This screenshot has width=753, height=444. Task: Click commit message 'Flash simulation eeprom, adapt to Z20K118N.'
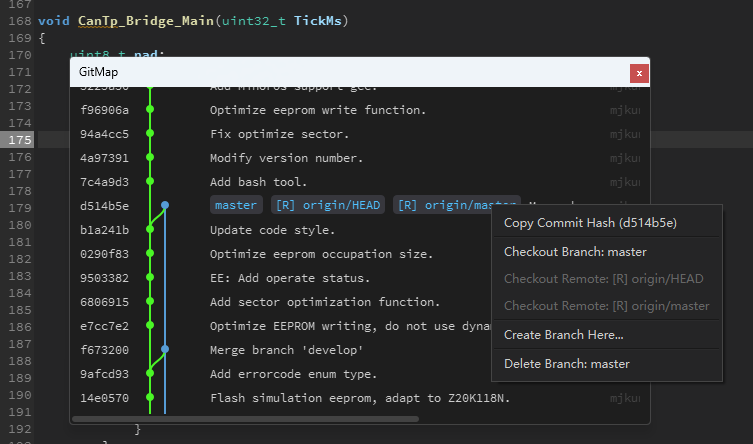[360, 398]
